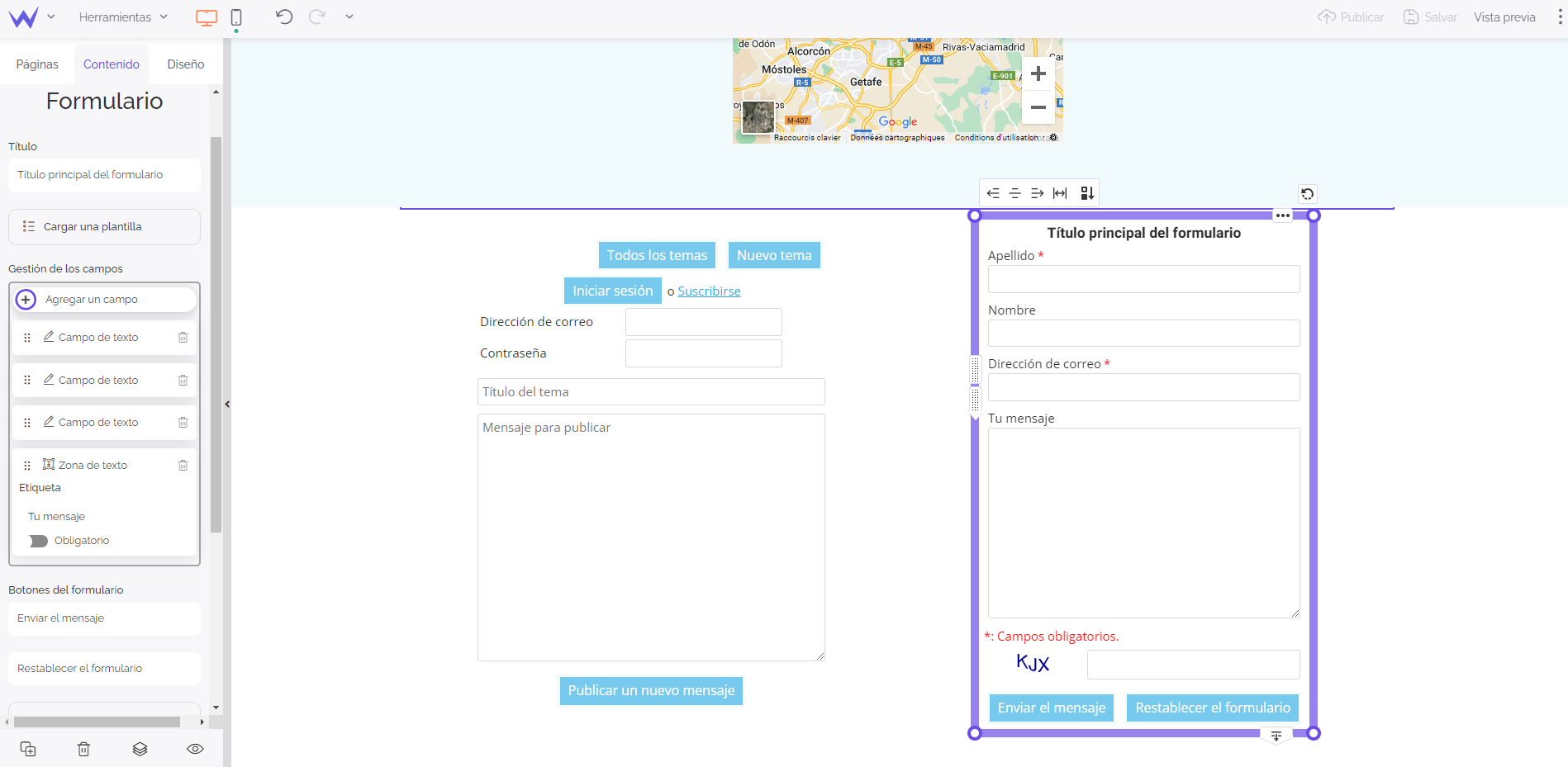This screenshot has height=767, width=1568.
Task: Expand the history dropdown arrow next to redo
Action: point(349,17)
